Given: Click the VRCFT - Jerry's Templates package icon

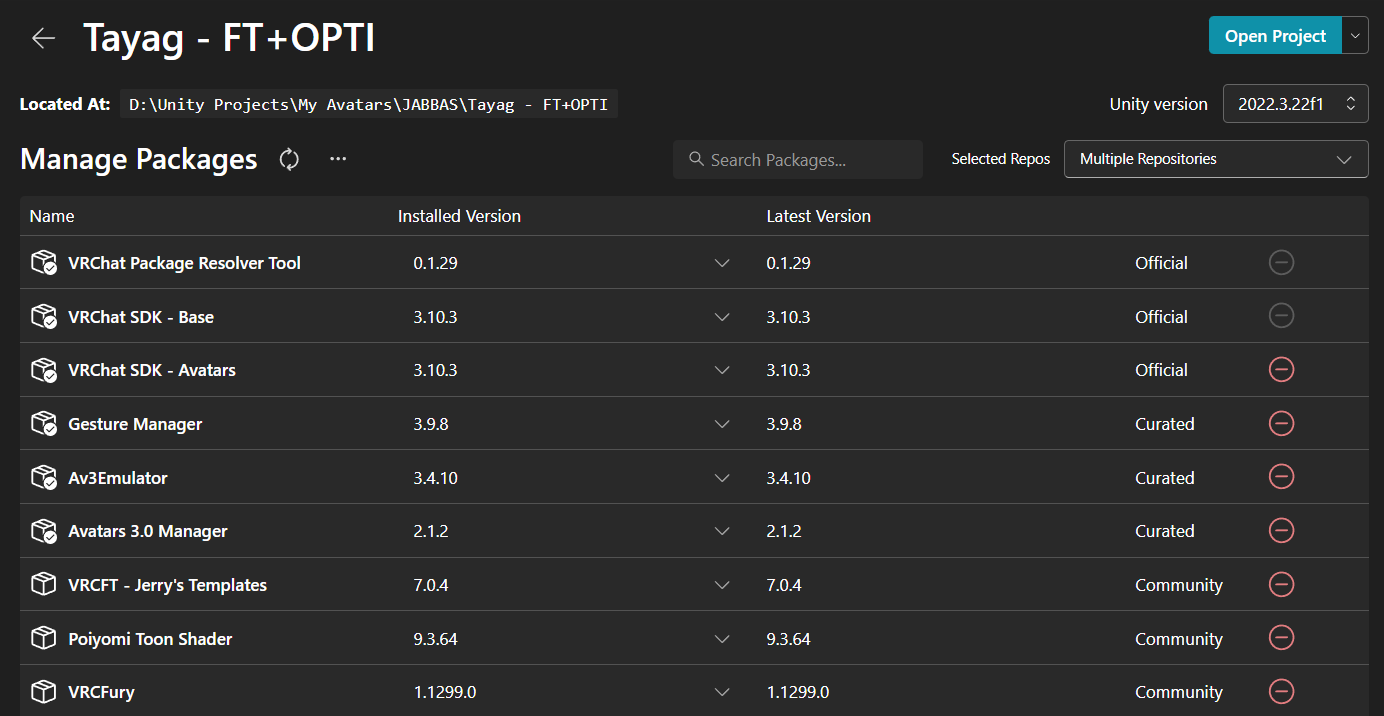Looking at the screenshot, I should pos(43,584).
